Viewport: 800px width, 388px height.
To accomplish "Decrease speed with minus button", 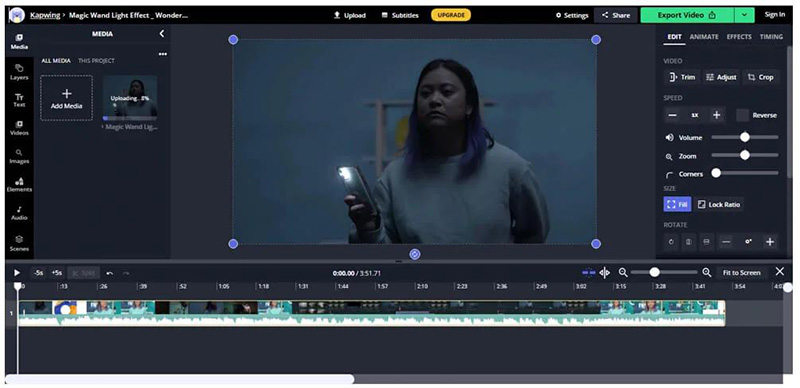I will tap(672, 115).
